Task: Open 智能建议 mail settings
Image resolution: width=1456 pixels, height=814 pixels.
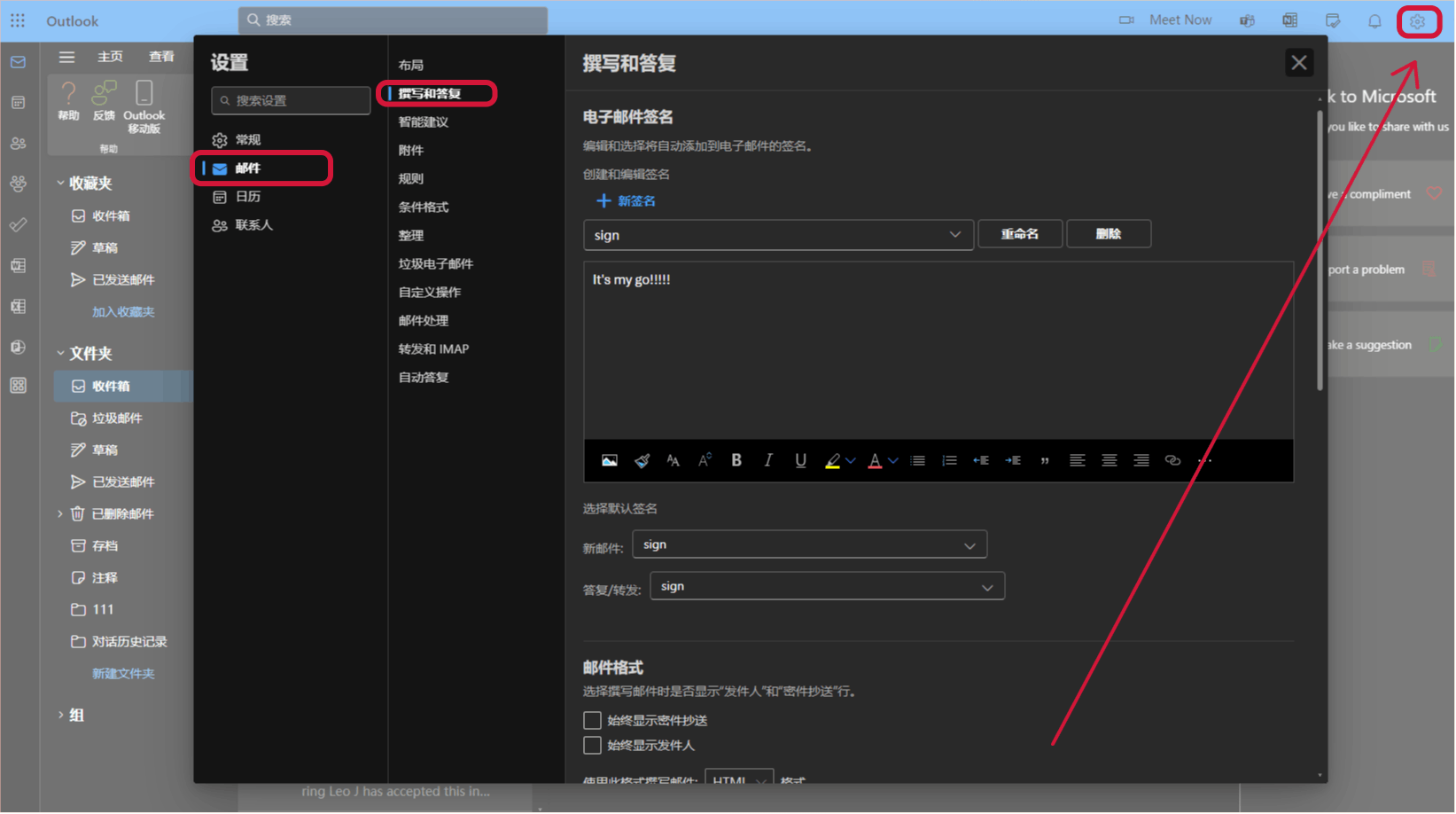Action: pos(424,122)
